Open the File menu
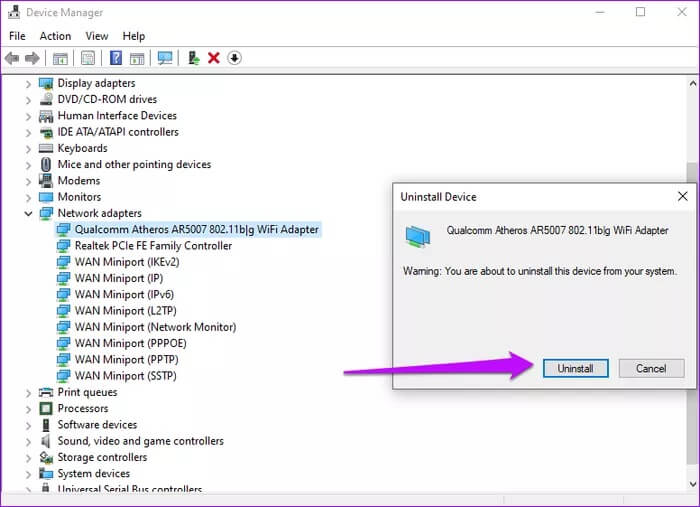 click(x=17, y=36)
